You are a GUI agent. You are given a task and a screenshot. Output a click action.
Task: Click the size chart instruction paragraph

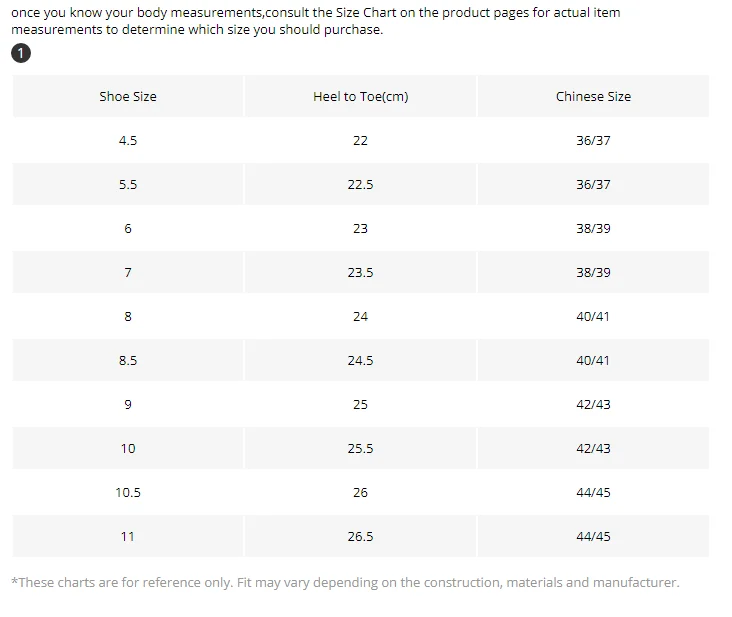pos(316,21)
